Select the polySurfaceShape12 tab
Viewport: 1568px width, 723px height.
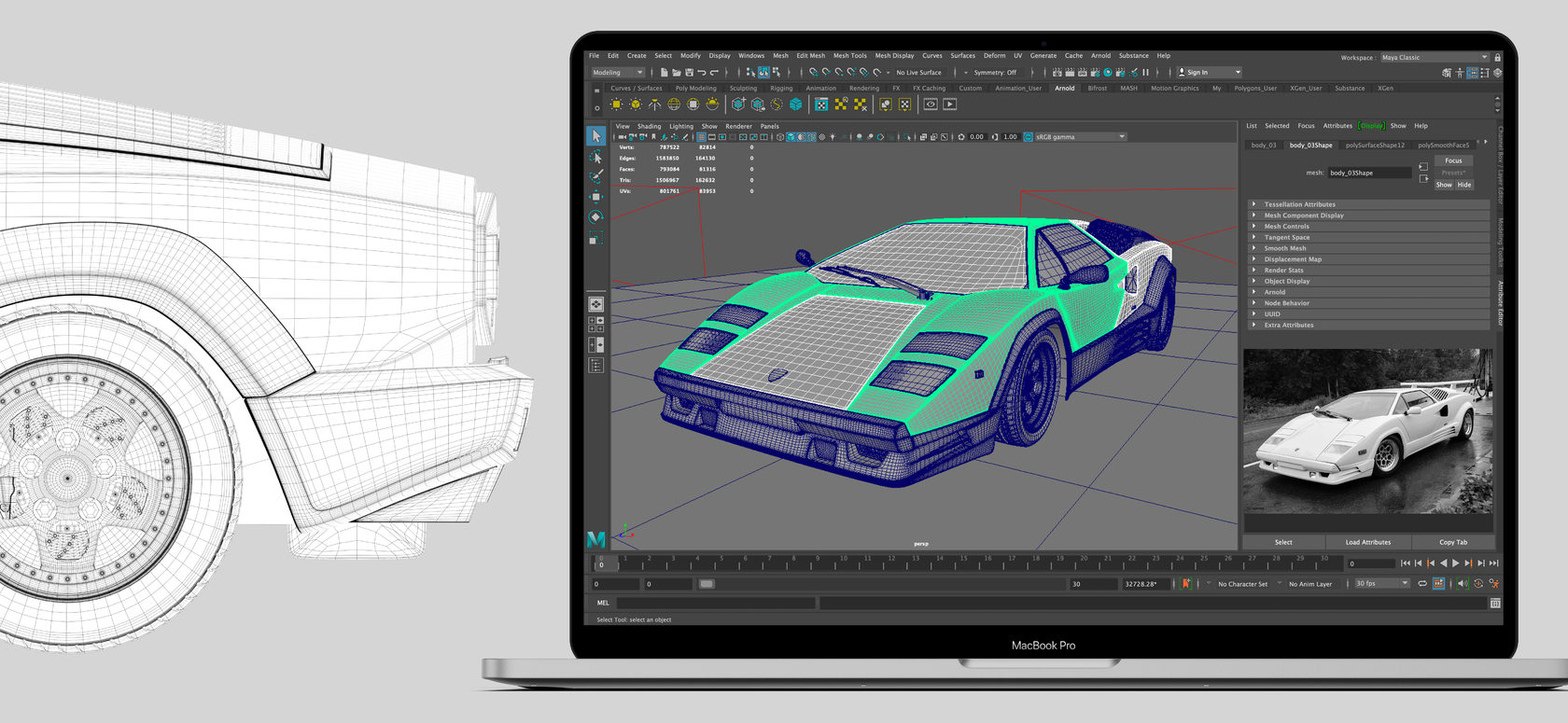tap(1375, 146)
